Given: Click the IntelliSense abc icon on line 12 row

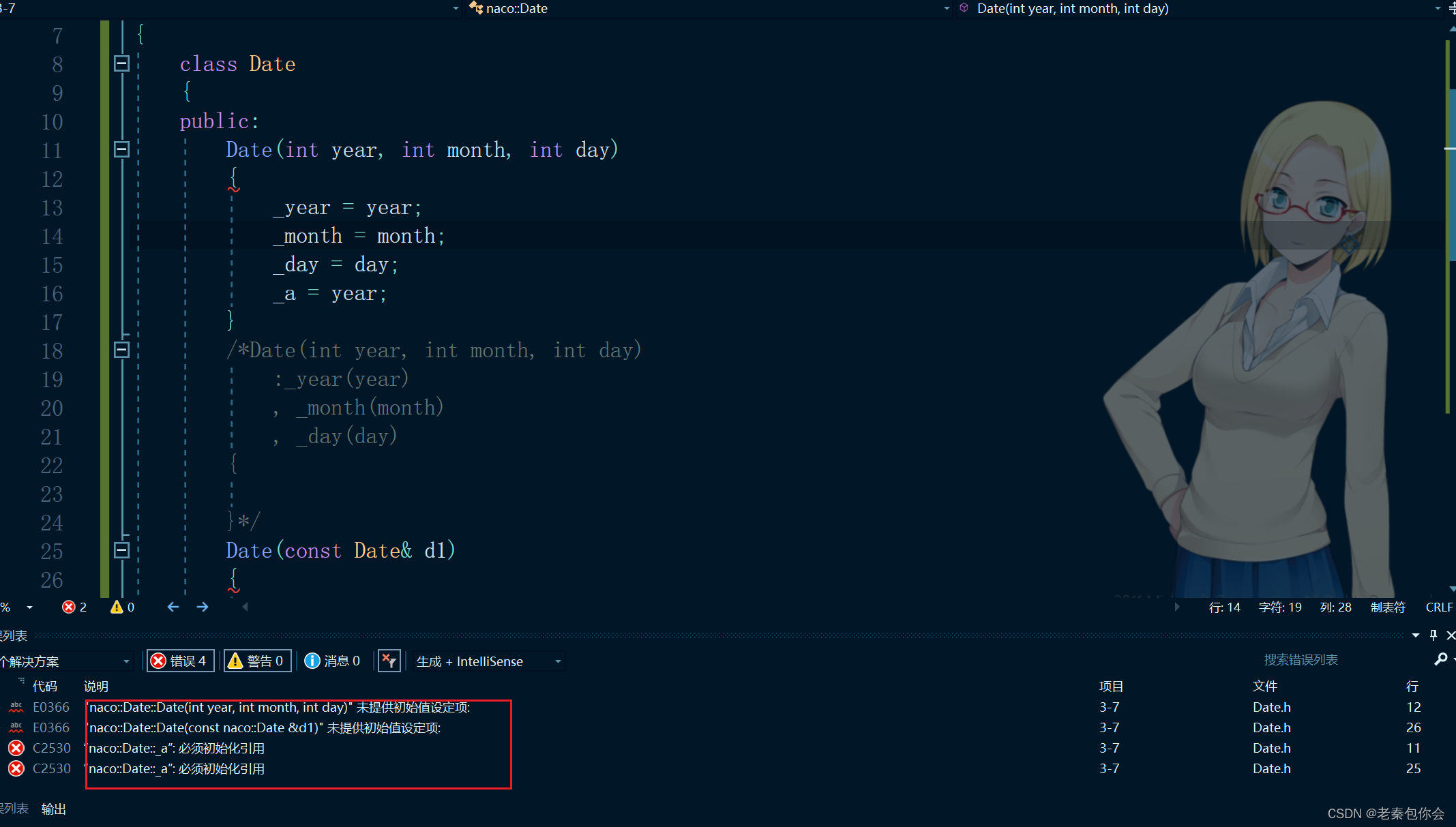Looking at the screenshot, I should point(16,707).
